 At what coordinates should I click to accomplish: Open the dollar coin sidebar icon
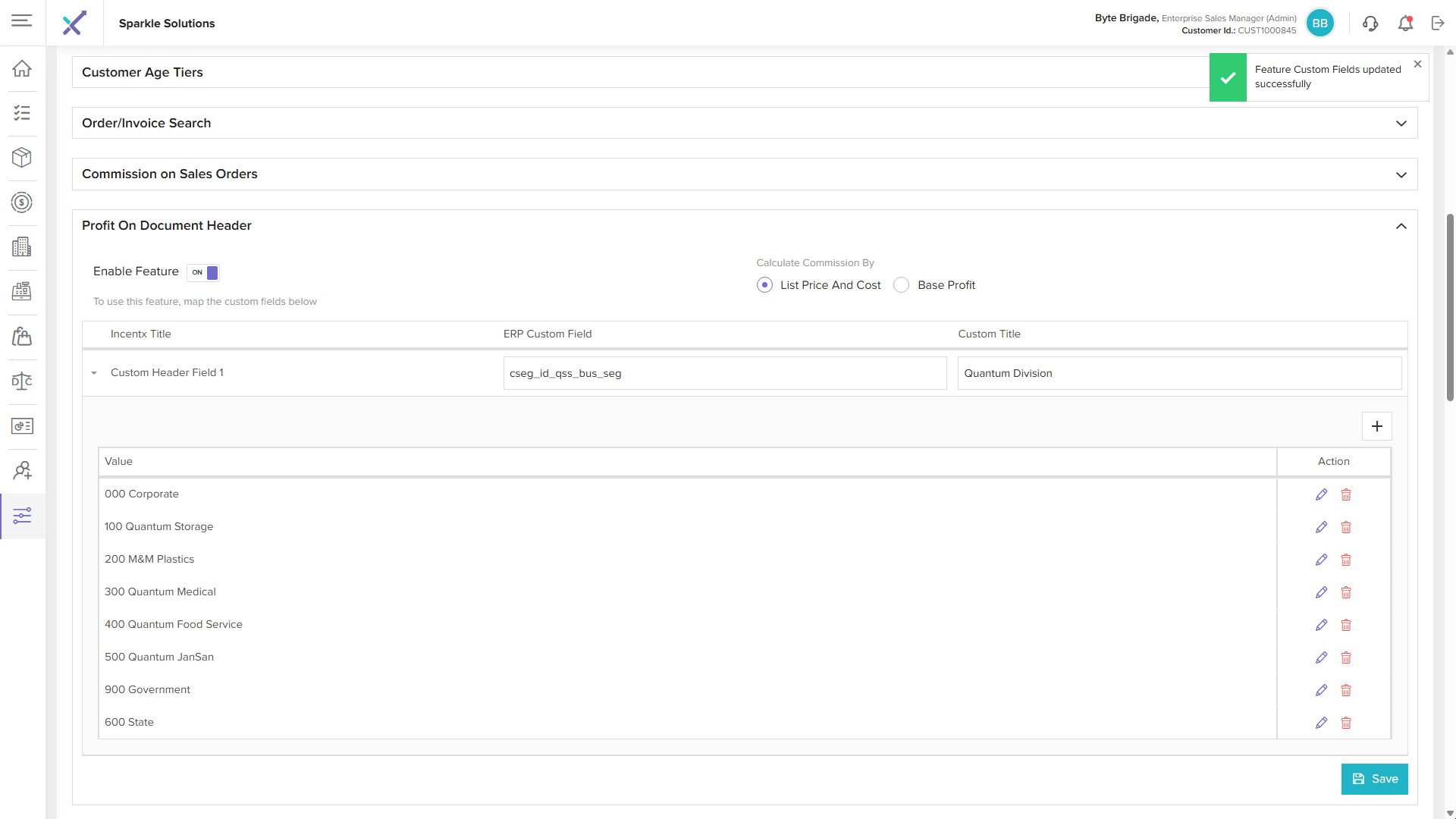pos(22,202)
